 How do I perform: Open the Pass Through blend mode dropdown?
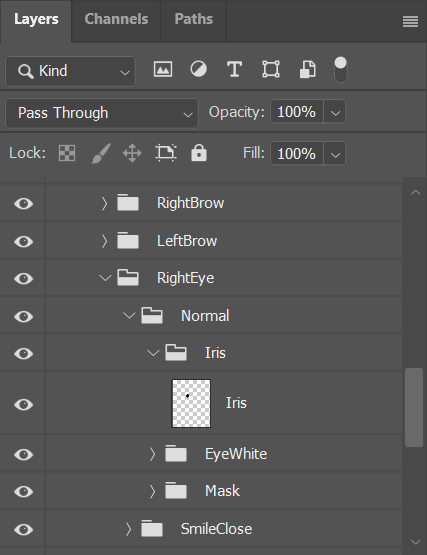[x=102, y=113]
